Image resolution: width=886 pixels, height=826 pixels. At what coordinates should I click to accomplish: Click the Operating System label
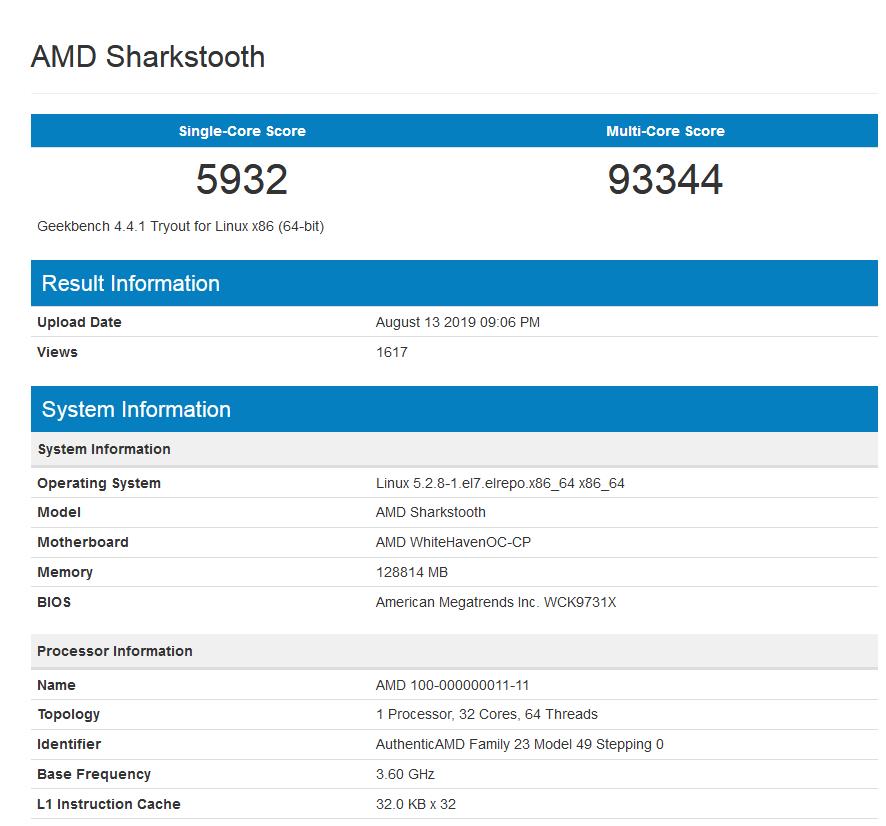99,483
